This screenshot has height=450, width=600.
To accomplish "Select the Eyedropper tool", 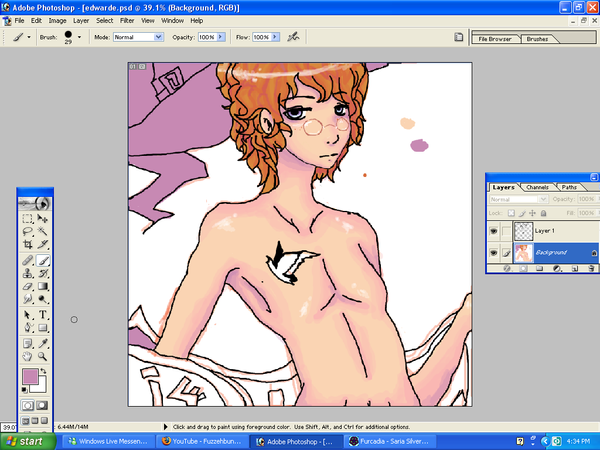I will 42,344.
